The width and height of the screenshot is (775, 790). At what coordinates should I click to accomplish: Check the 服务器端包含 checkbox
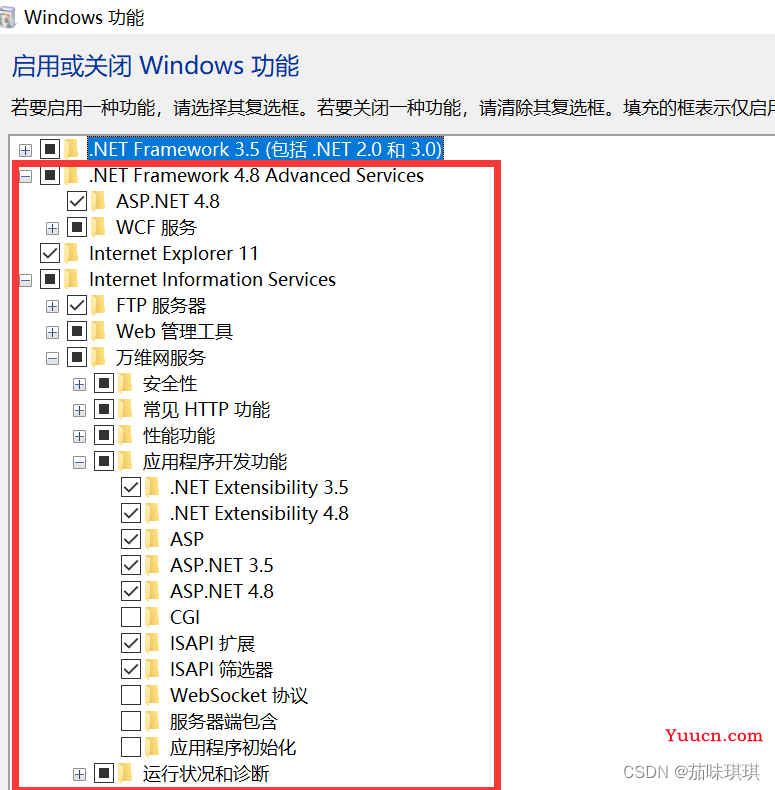pyautogui.click(x=131, y=721)
